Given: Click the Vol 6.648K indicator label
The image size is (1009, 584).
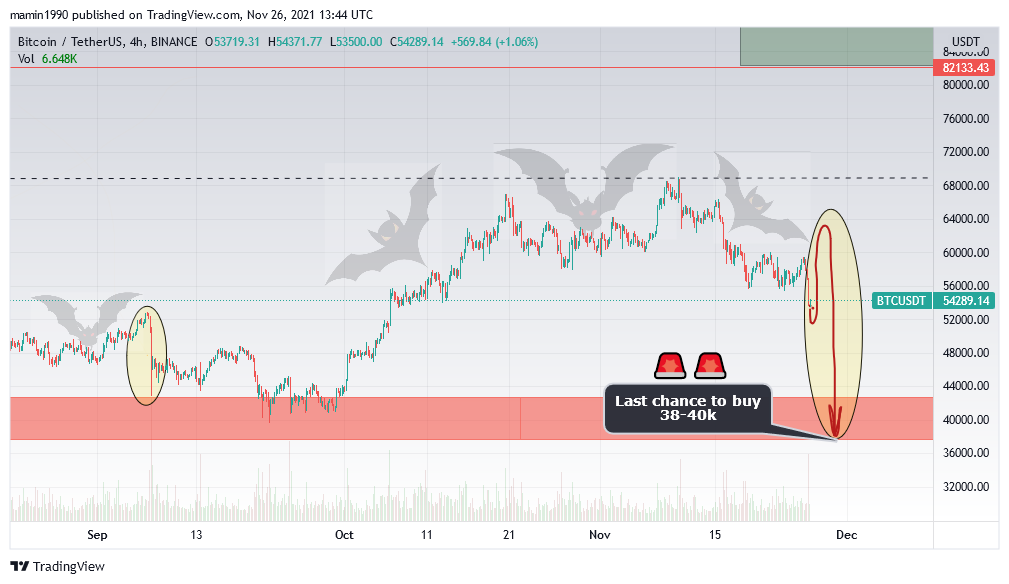Looking at the screenshot, I should pyautogui.click(x=48, y=59).
